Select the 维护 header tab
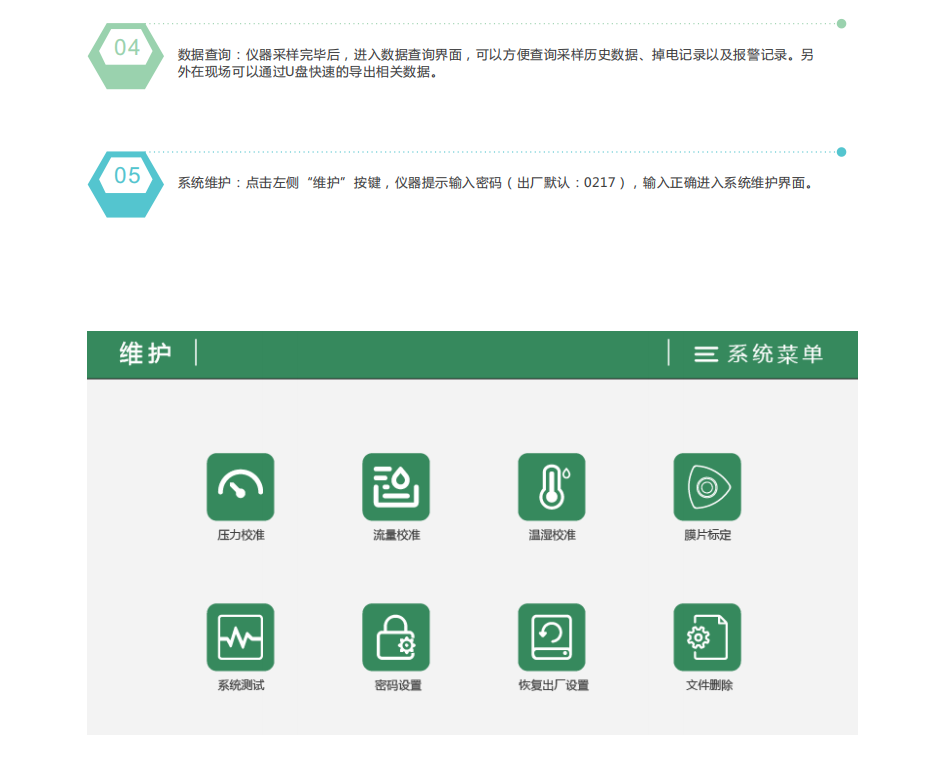The height and width of the screenshot is (774, 945). coord(145,353)
